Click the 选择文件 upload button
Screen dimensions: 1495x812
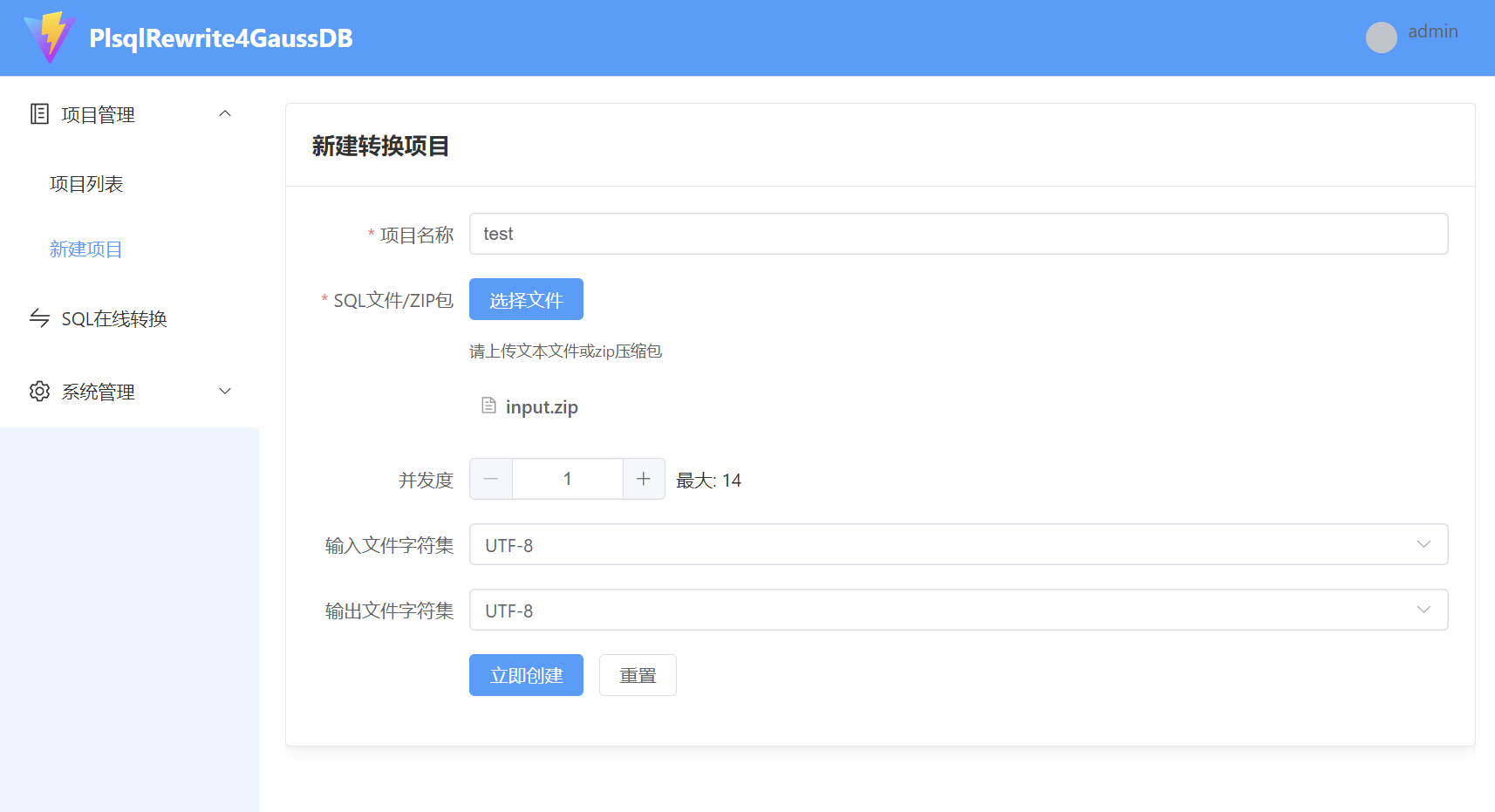526,299
